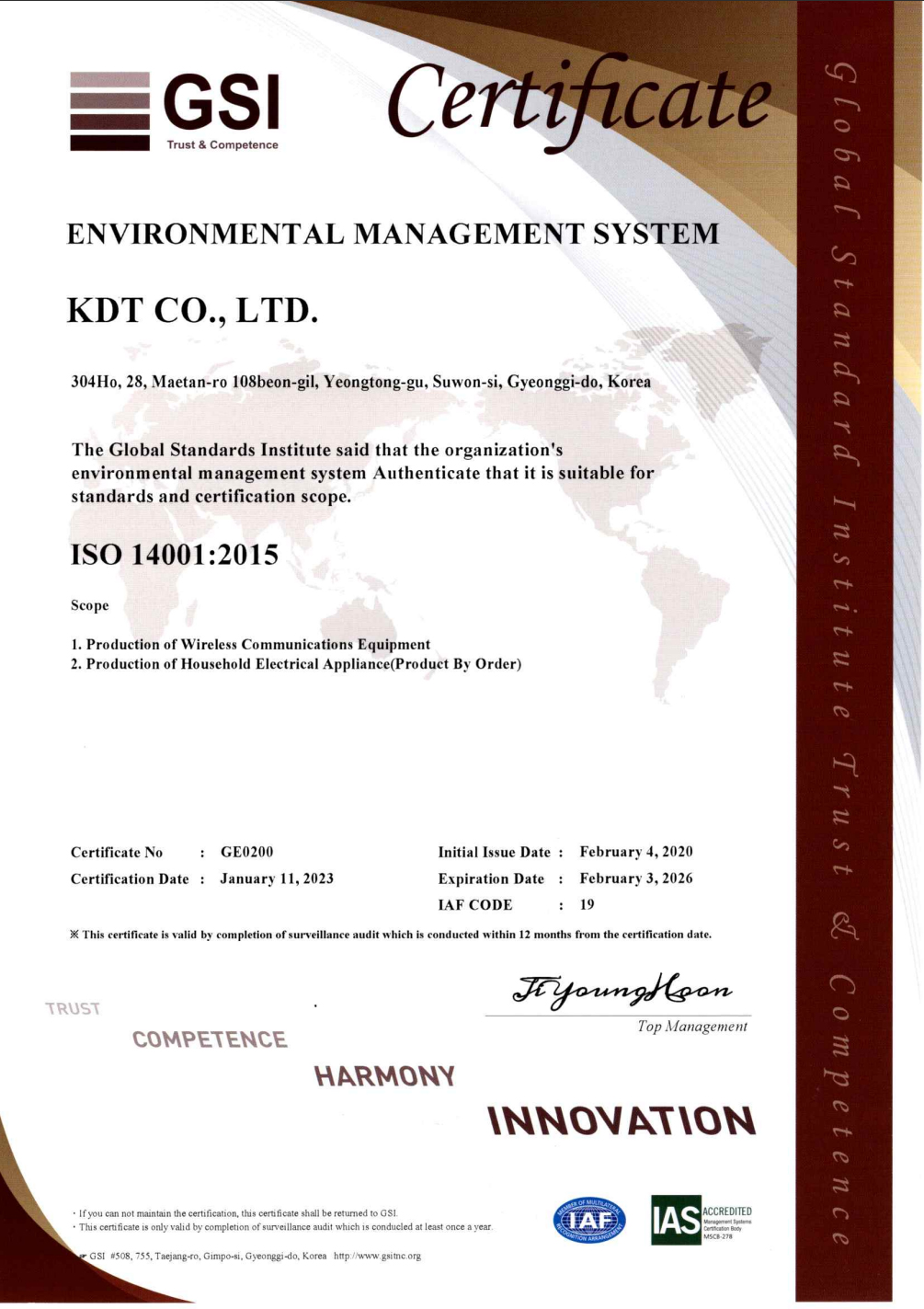924x1309 pixels.
Task: Click the IAF accreditation seal
Action: (x=589, y=1221)
